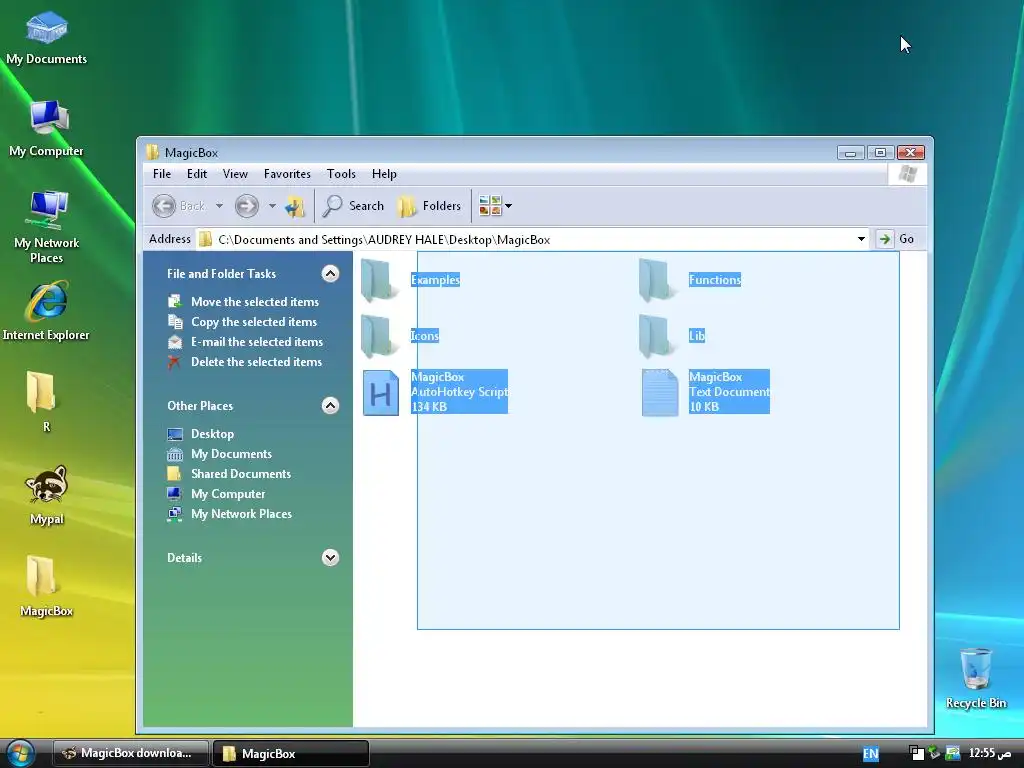Click the Back navigation arrow

164,206
